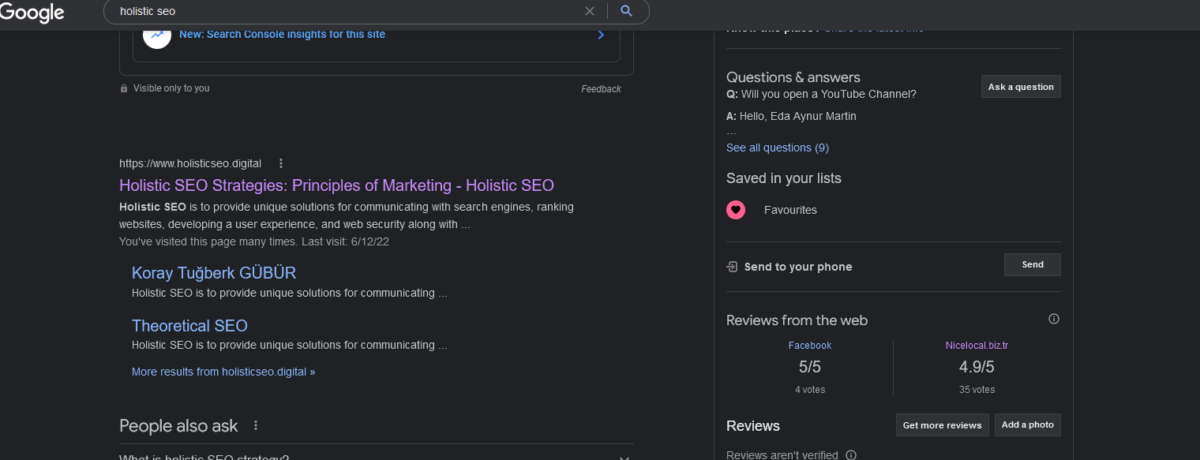Open the 'Holistic SEO Strategies: Principles of Marketing' result
Screen dimensions: 1200x460
coord(336,185)
